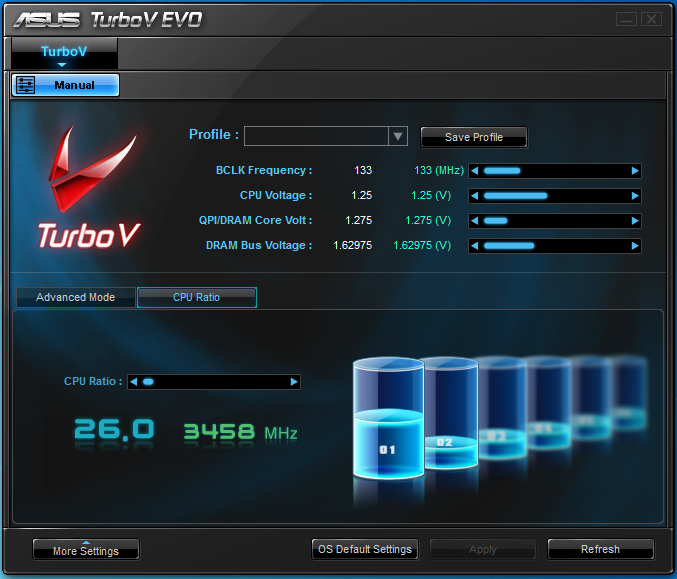The image size is (677, 579).
Task: Click the QPI/DRAM Core Volt slider handle
Action: point(496,221)
